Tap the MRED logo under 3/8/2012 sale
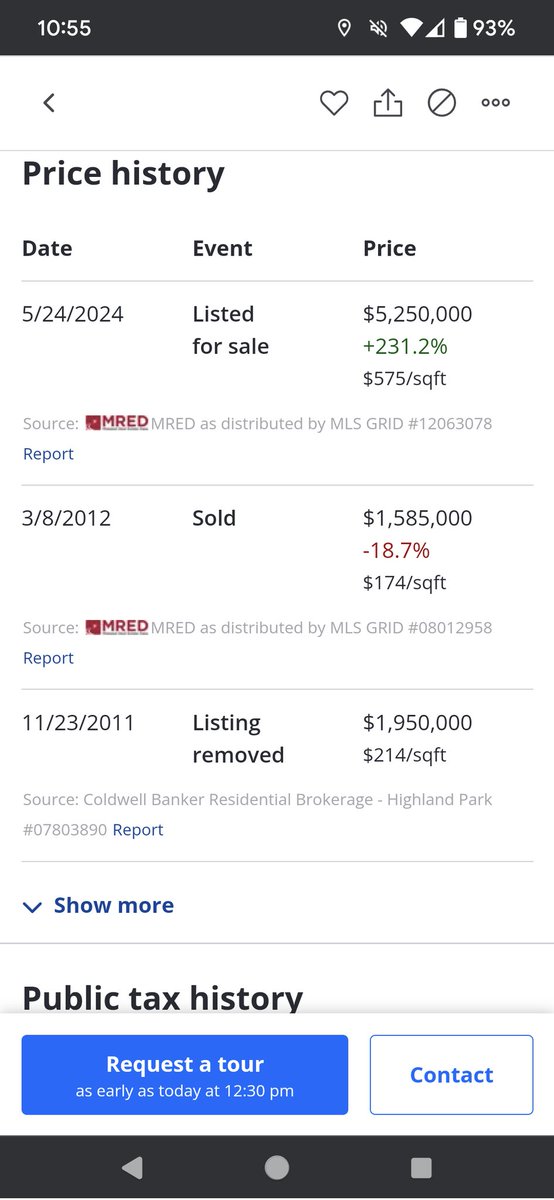This screenshot has width=554, height=1200. [117, 627]
